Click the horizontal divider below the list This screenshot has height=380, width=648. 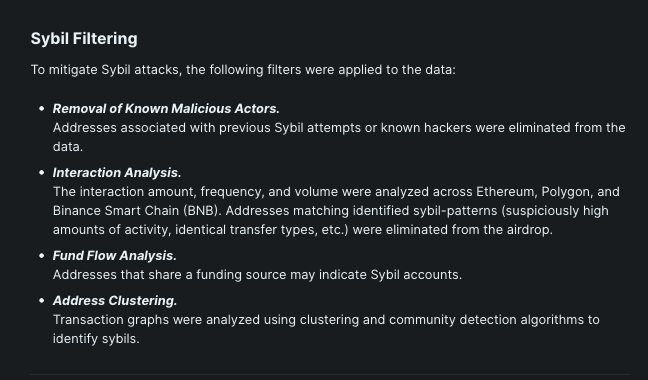point(330,375)
